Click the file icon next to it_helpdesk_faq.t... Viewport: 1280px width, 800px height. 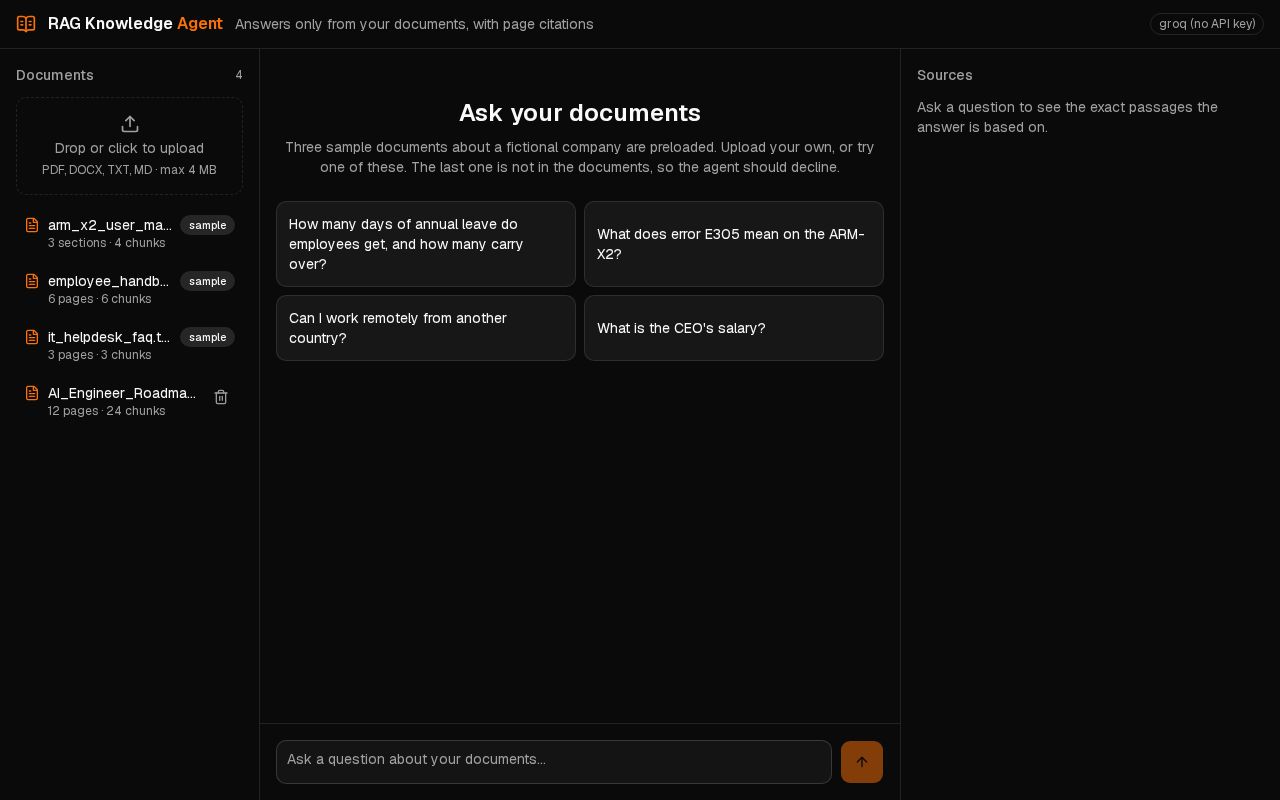pos(32,337)
